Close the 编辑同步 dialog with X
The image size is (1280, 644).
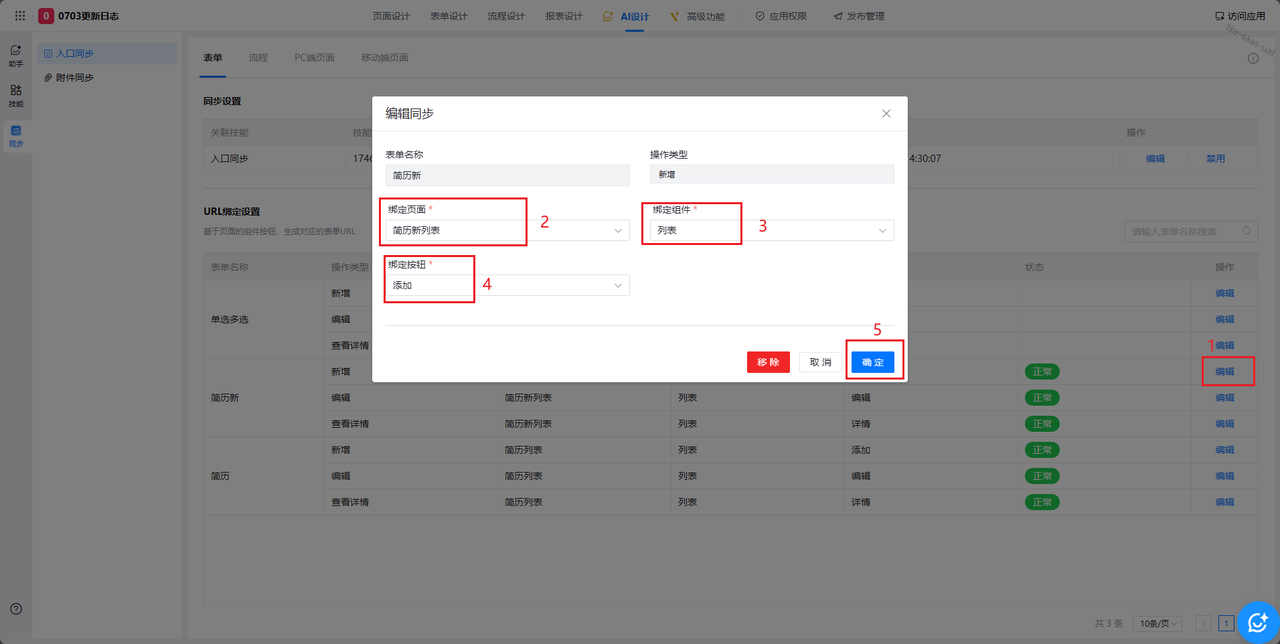coord(886,114)
